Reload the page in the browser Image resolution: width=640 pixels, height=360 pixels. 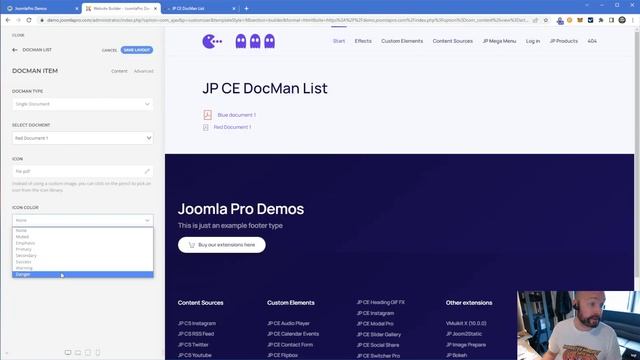coord(29,20)
